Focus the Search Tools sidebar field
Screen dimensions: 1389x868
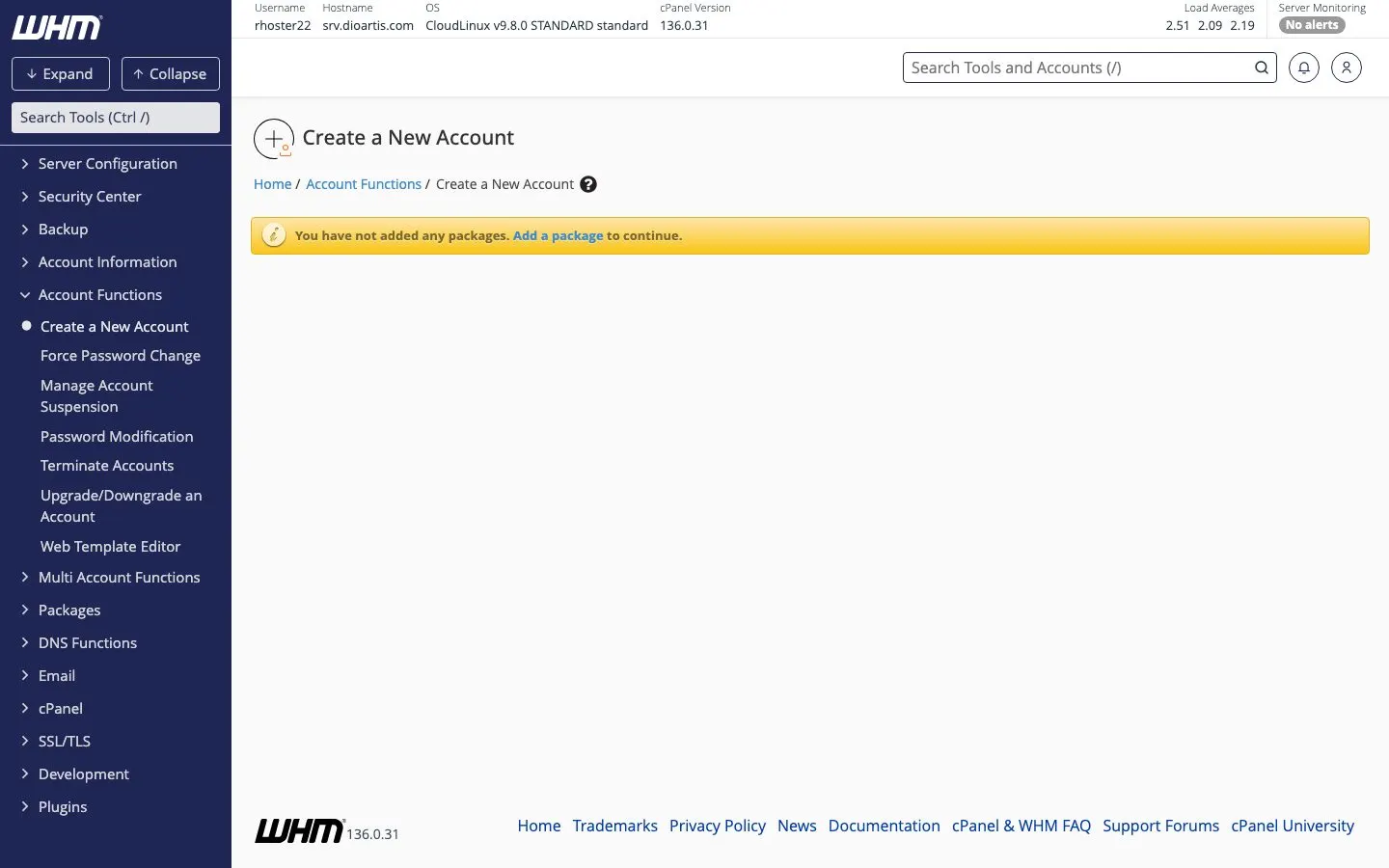tap(116, 118)
